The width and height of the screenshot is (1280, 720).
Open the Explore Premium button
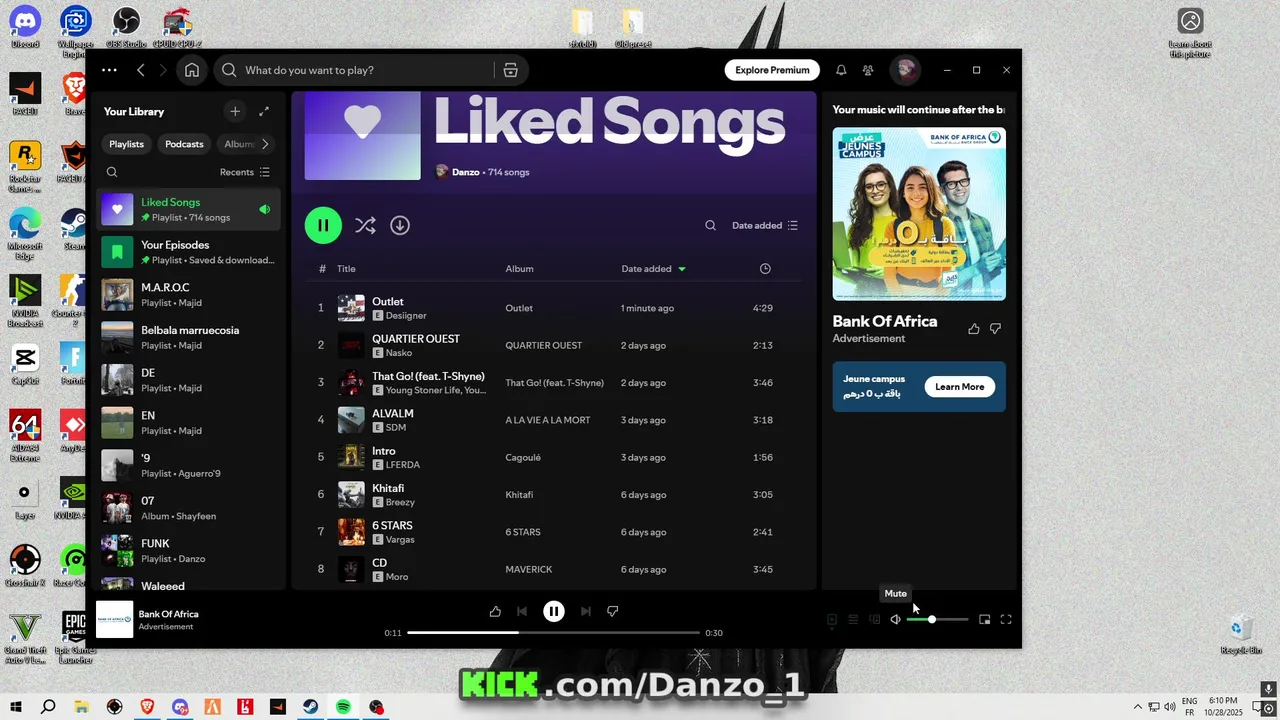point(772,70)
